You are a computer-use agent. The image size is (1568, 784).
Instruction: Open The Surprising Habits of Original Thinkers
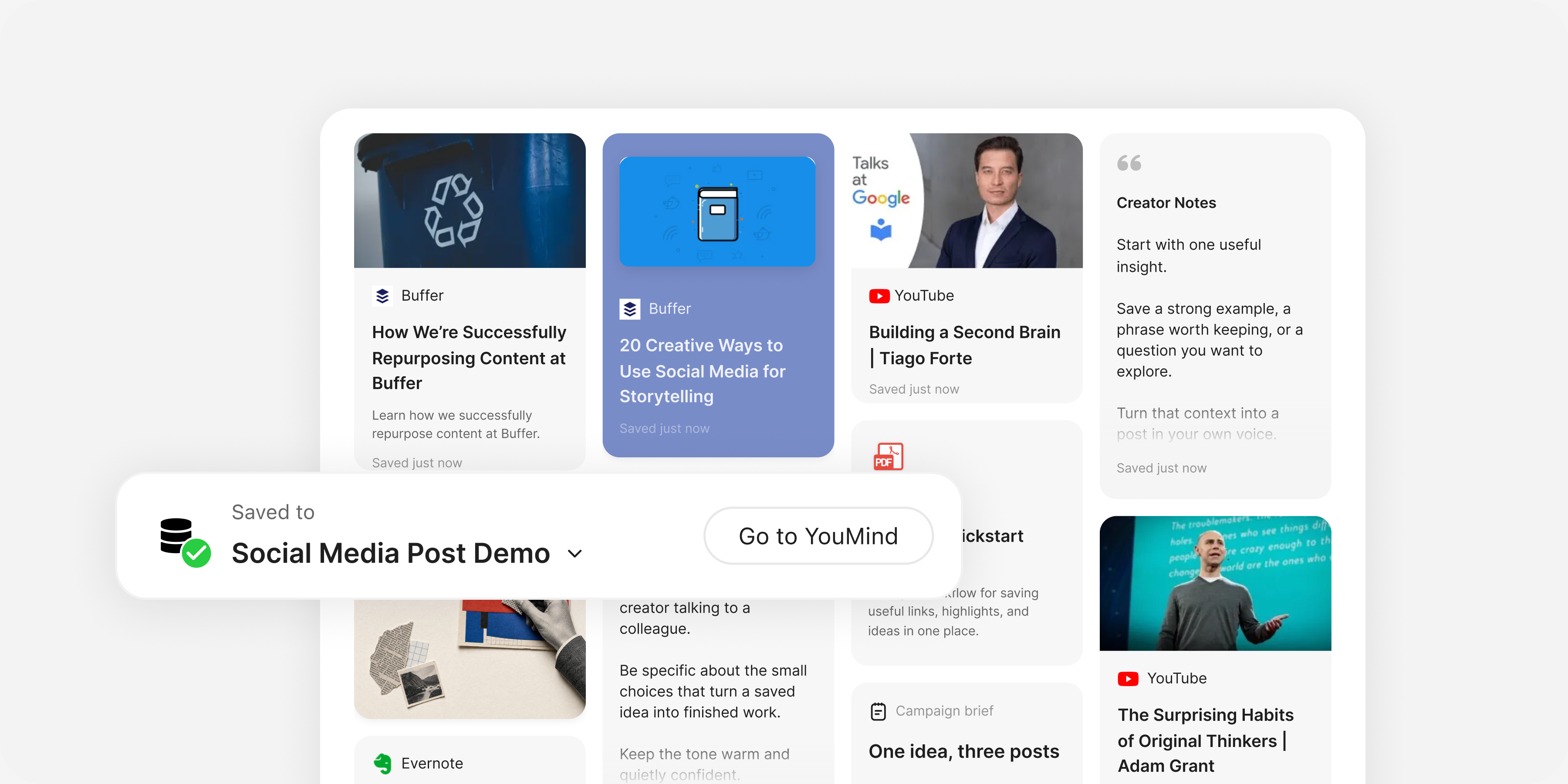(1205, 740)
